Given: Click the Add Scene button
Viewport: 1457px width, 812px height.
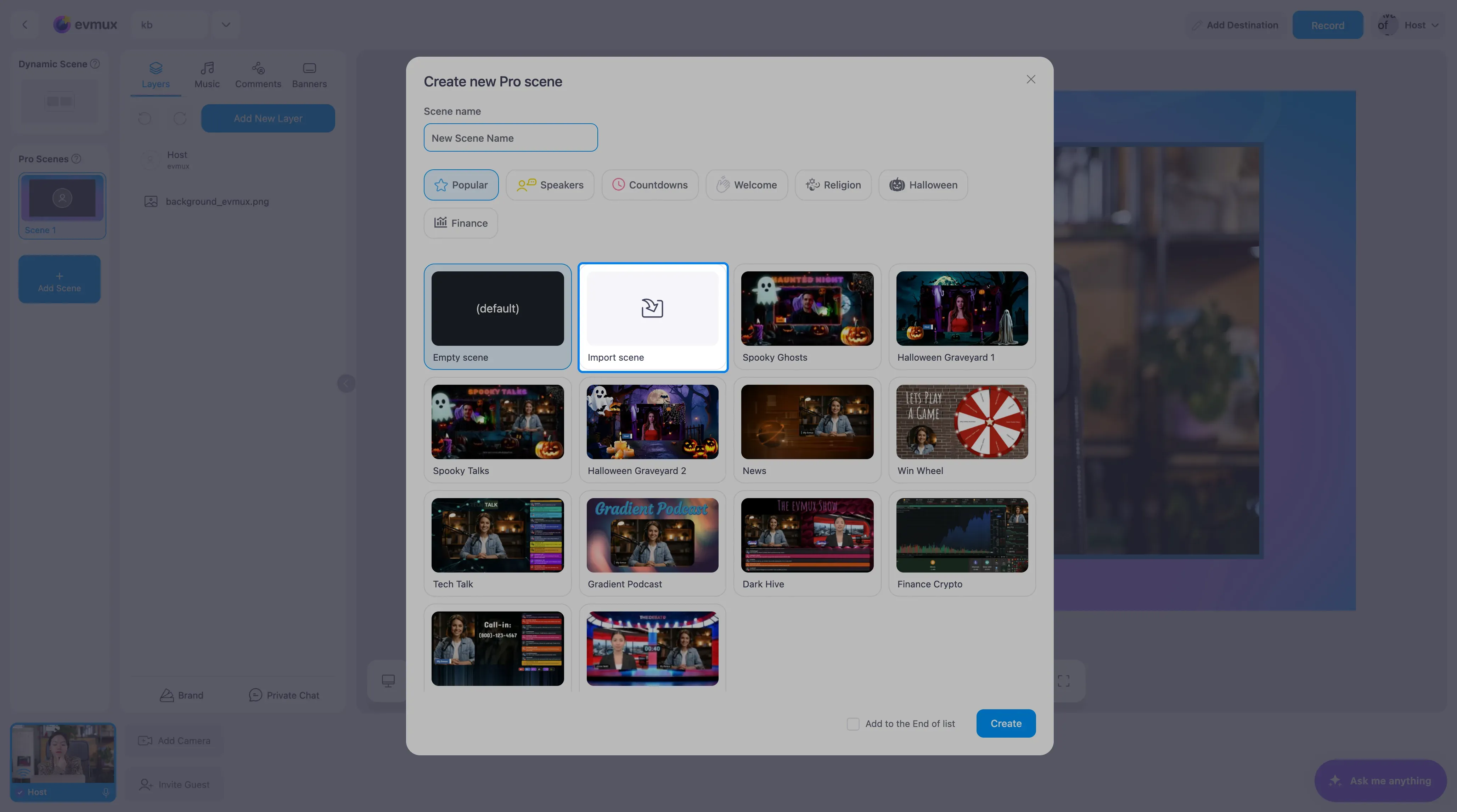Looking at the screenshot, I should pos(60,279).
